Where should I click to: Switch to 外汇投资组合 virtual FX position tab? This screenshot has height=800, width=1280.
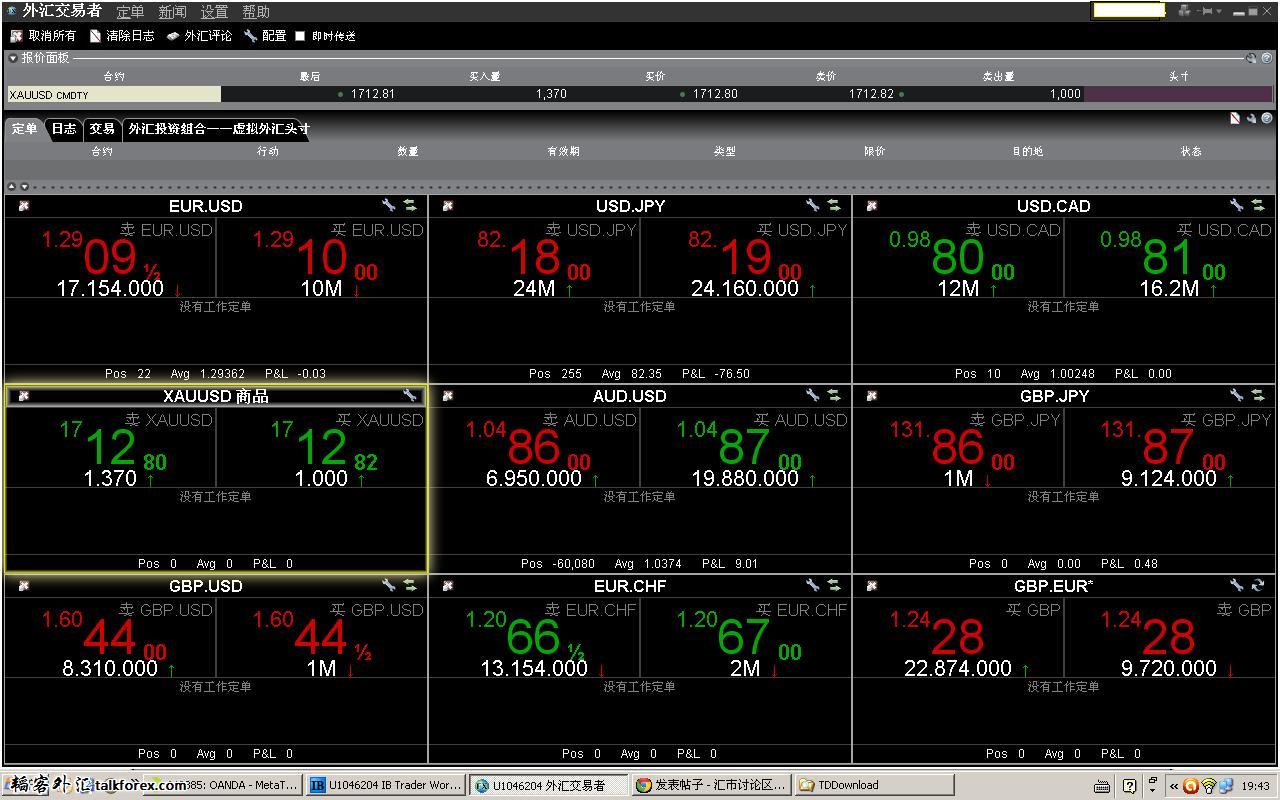click(x=219, y=129)
